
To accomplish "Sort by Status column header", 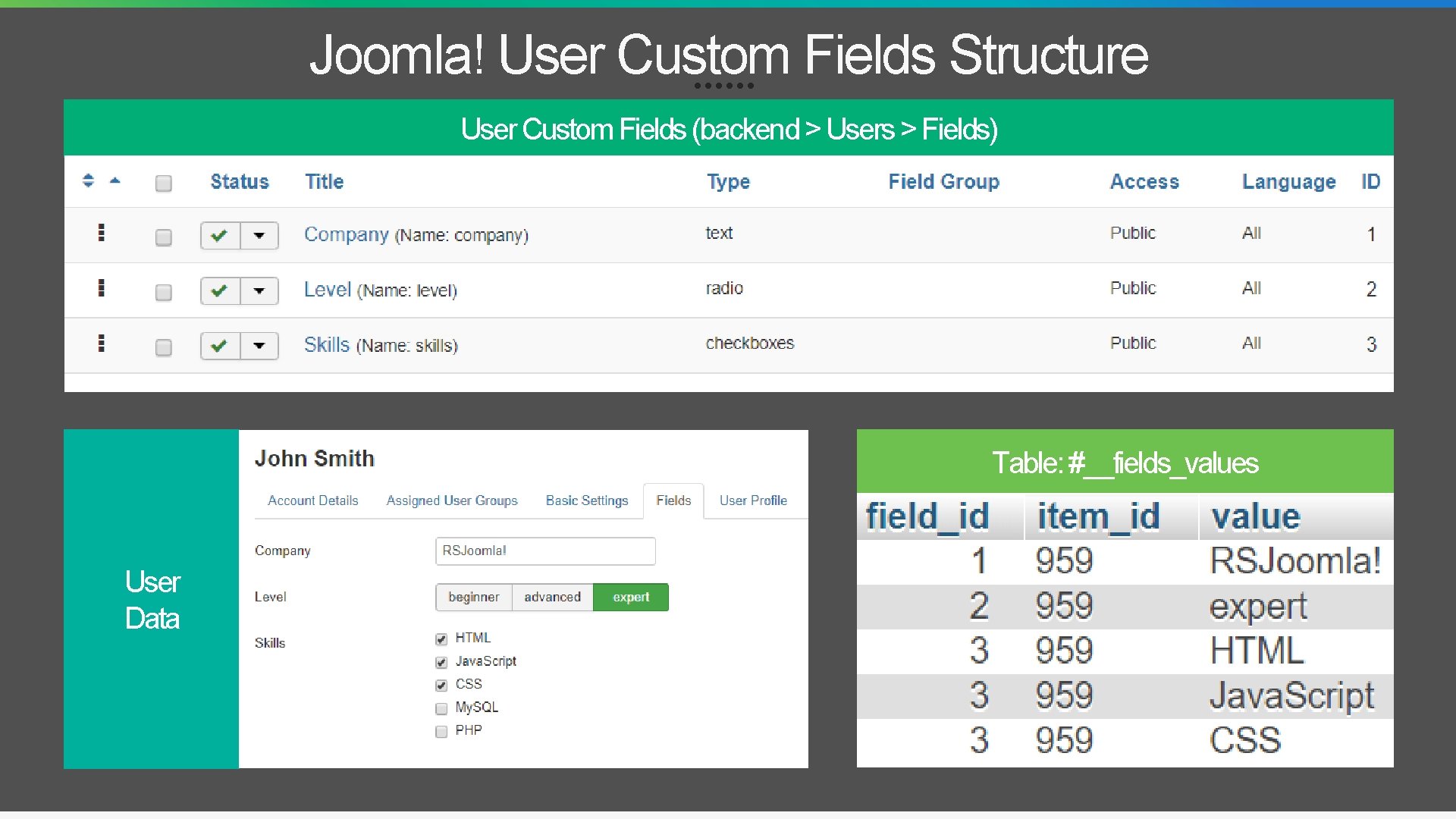I will [240, 181].
